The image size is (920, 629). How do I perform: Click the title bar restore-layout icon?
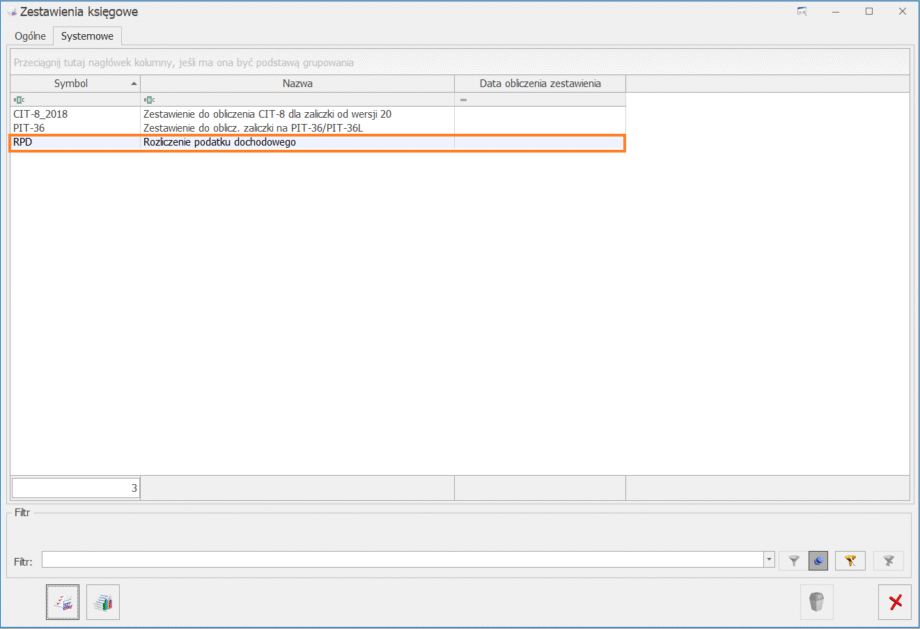coord(802,11)
